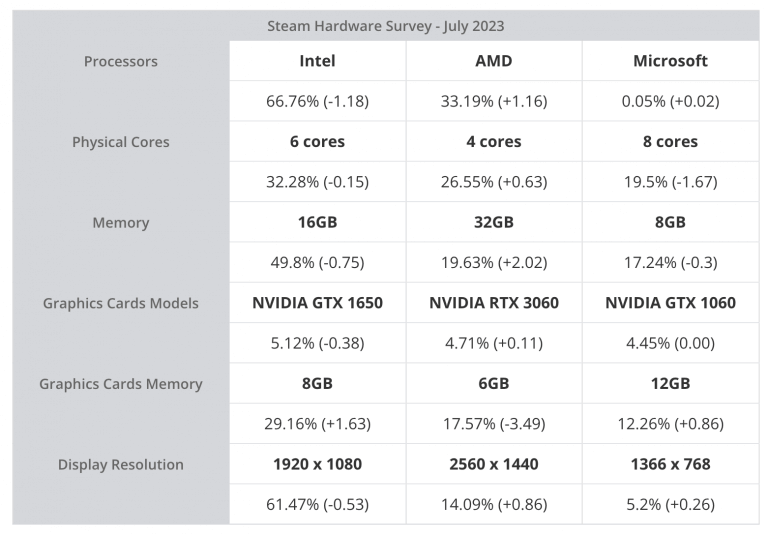Select the Display Resolution row label

pyautogui.click(x=121, y=464)
